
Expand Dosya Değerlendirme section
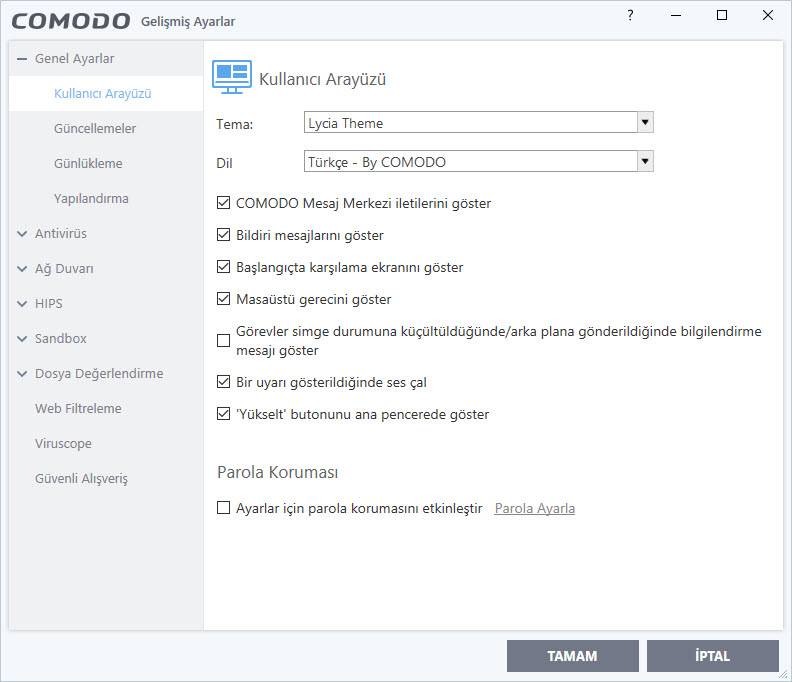tap(22, 374)
